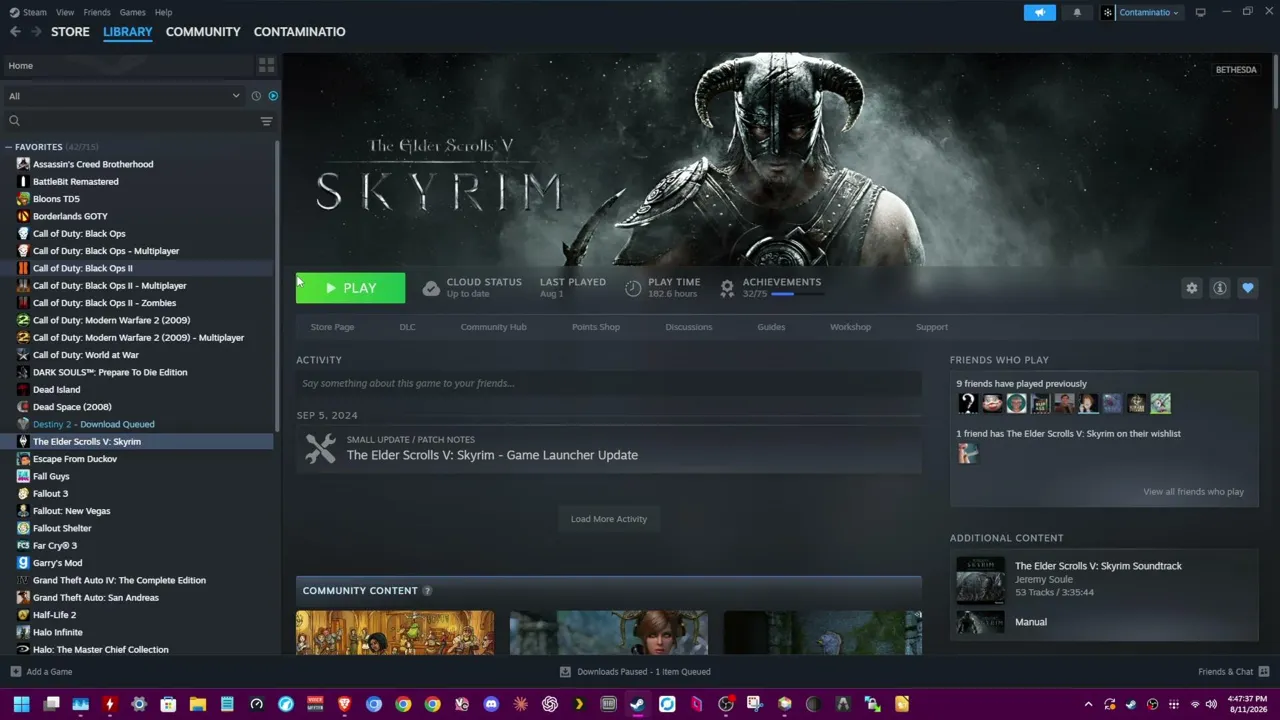Open the Skyrim achievements trophy icon
The height and width of the screenshot is (720, 1280).
[727, 288]
